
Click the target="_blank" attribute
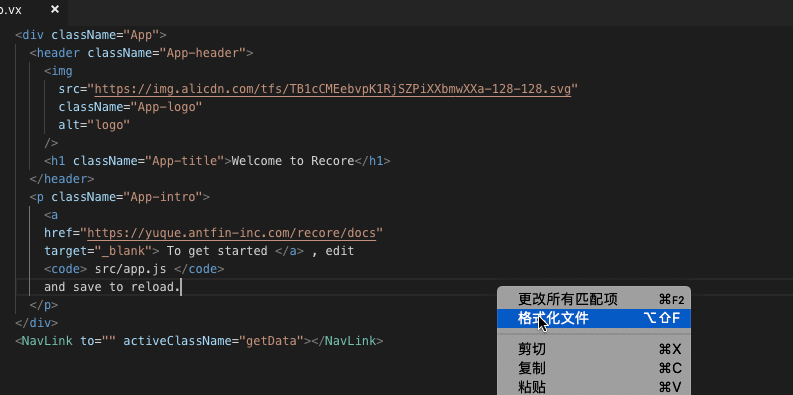tap(98, 251)
